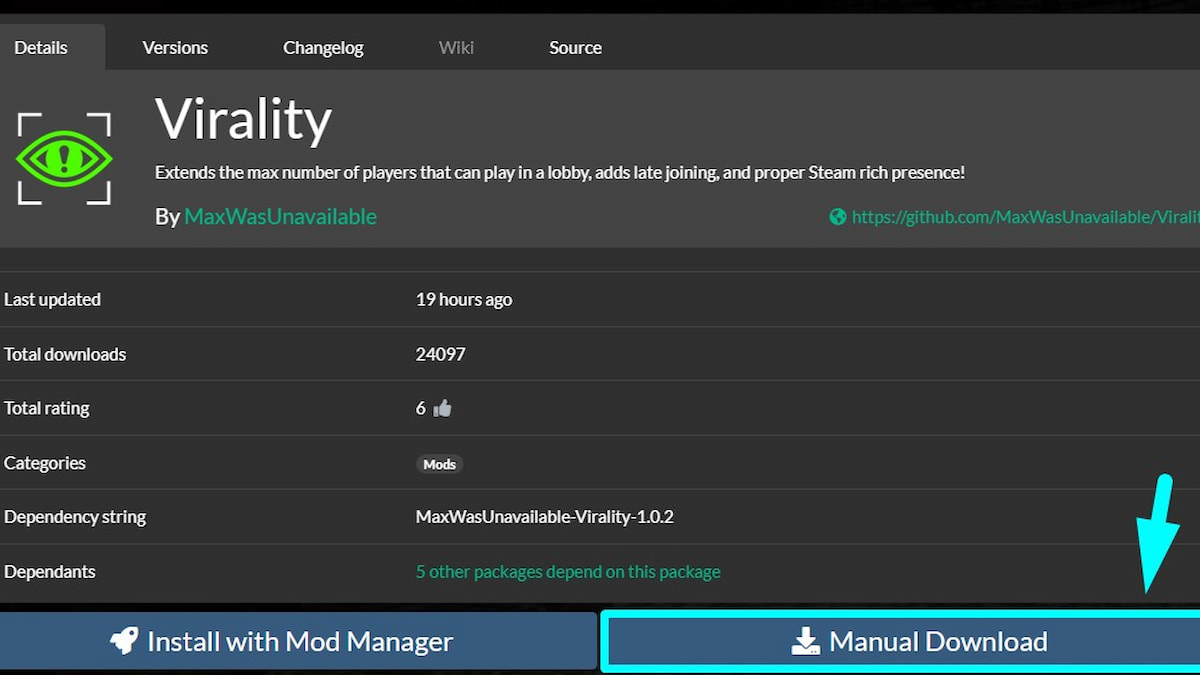Open the greyed-out Wiki tab
This screenshot has height=675, width=1200.
(456, 47)
